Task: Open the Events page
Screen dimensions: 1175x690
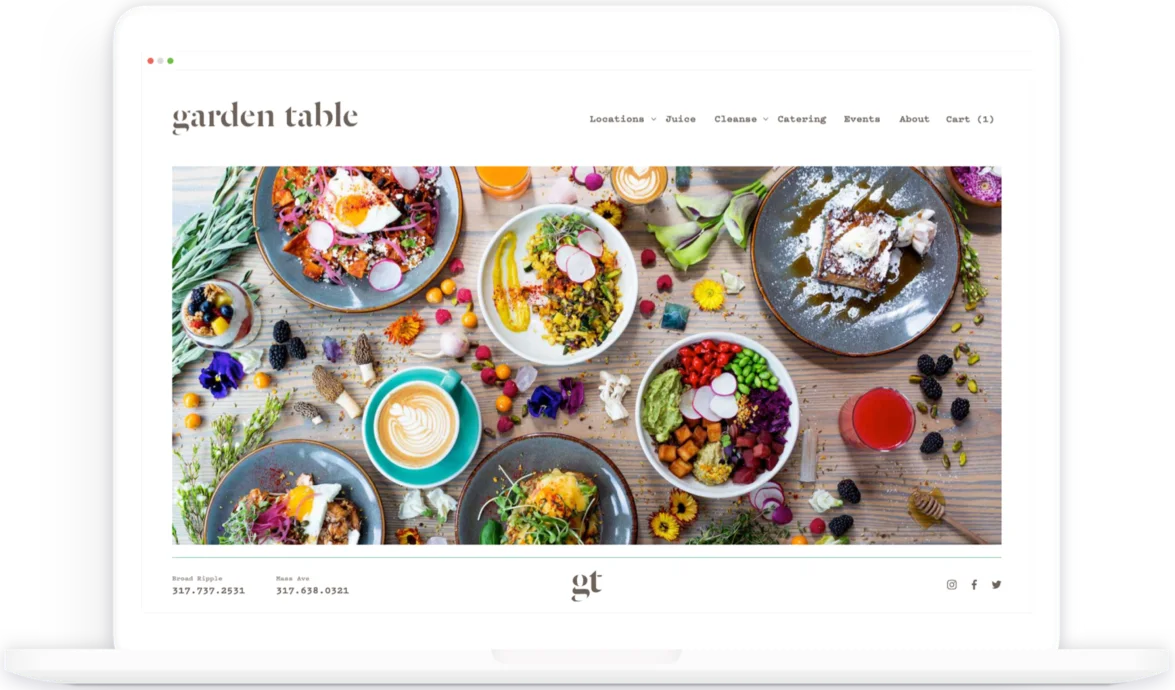Action: click(862, 119)
